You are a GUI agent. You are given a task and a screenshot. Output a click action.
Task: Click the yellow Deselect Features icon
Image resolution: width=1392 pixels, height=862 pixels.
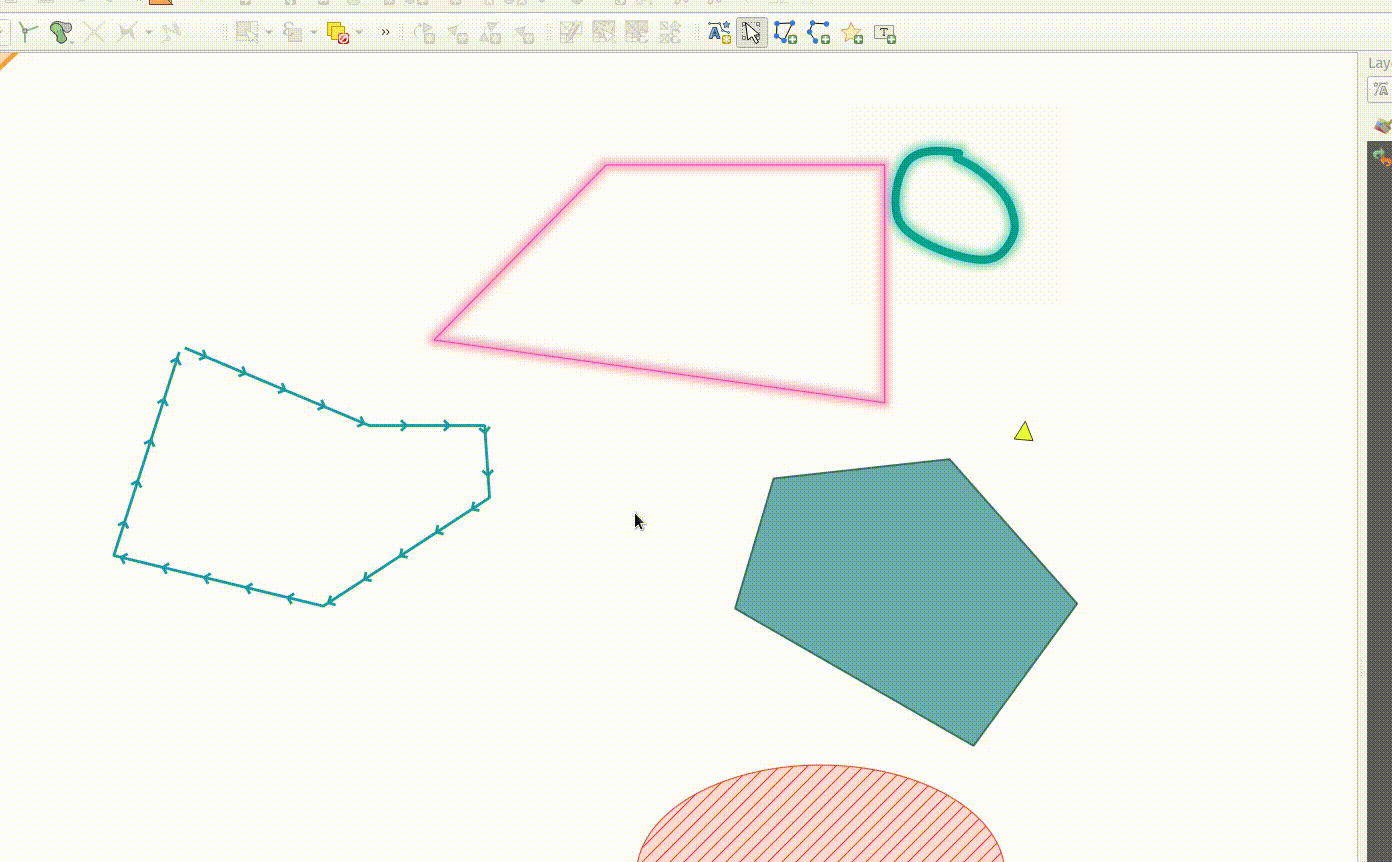(x=338, y=33)
